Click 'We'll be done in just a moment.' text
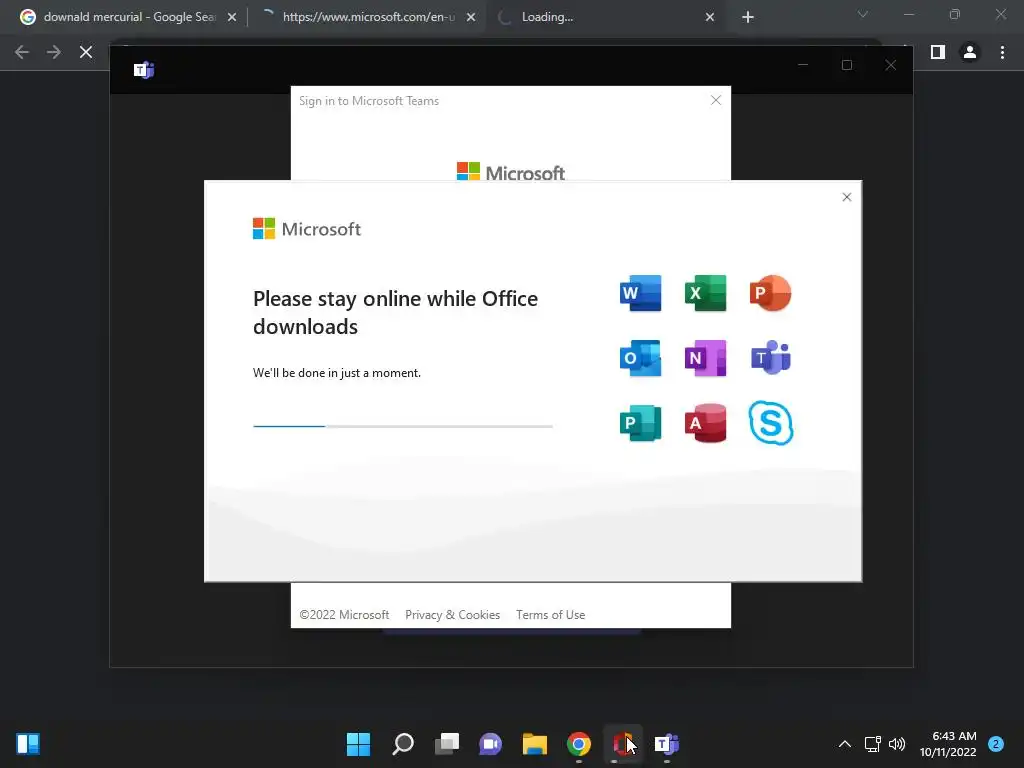The width and height of the screenshot is (1024, 768). [x=337, y=373]
